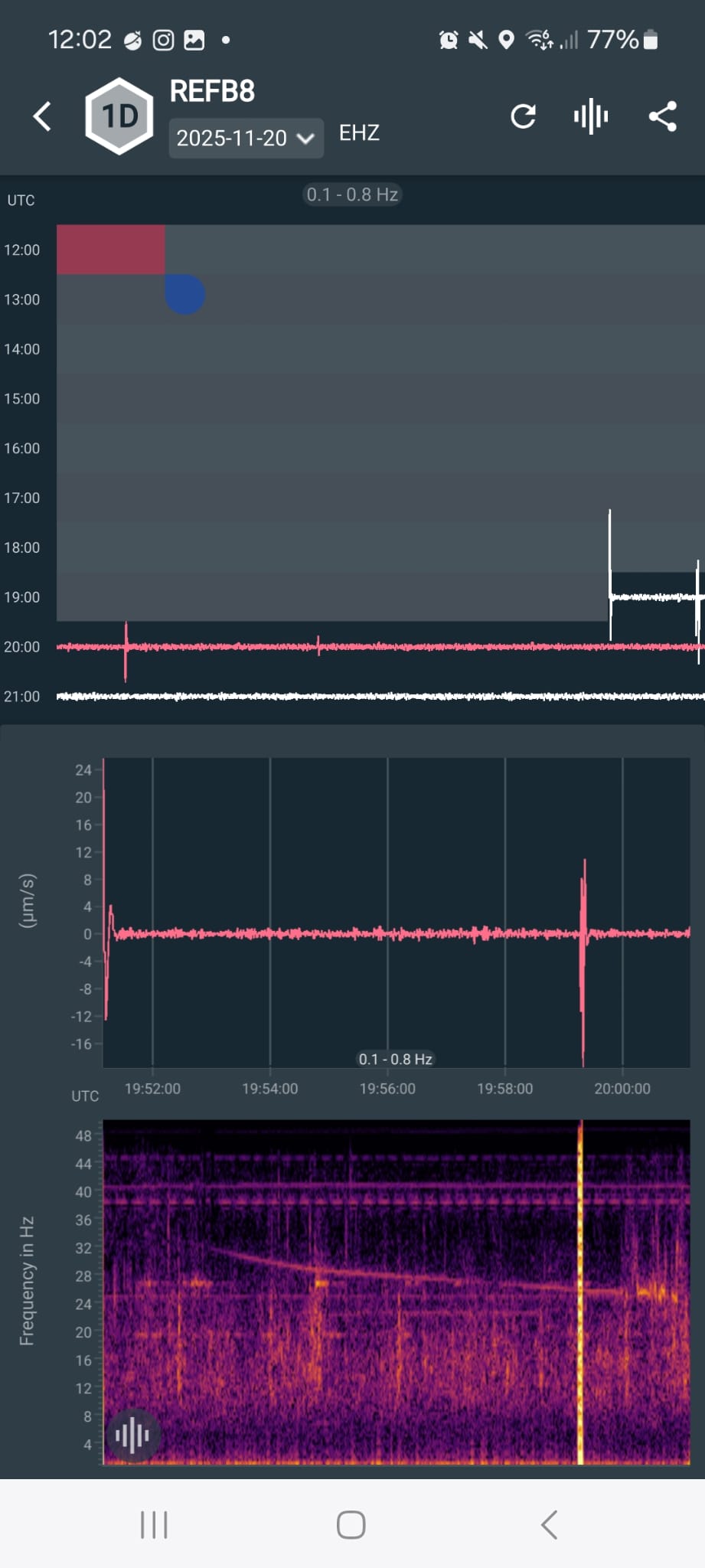705x1568 pixels.
Task: Tap floating waveform button on spectrogram
Action: click(x=132, y=1436)
